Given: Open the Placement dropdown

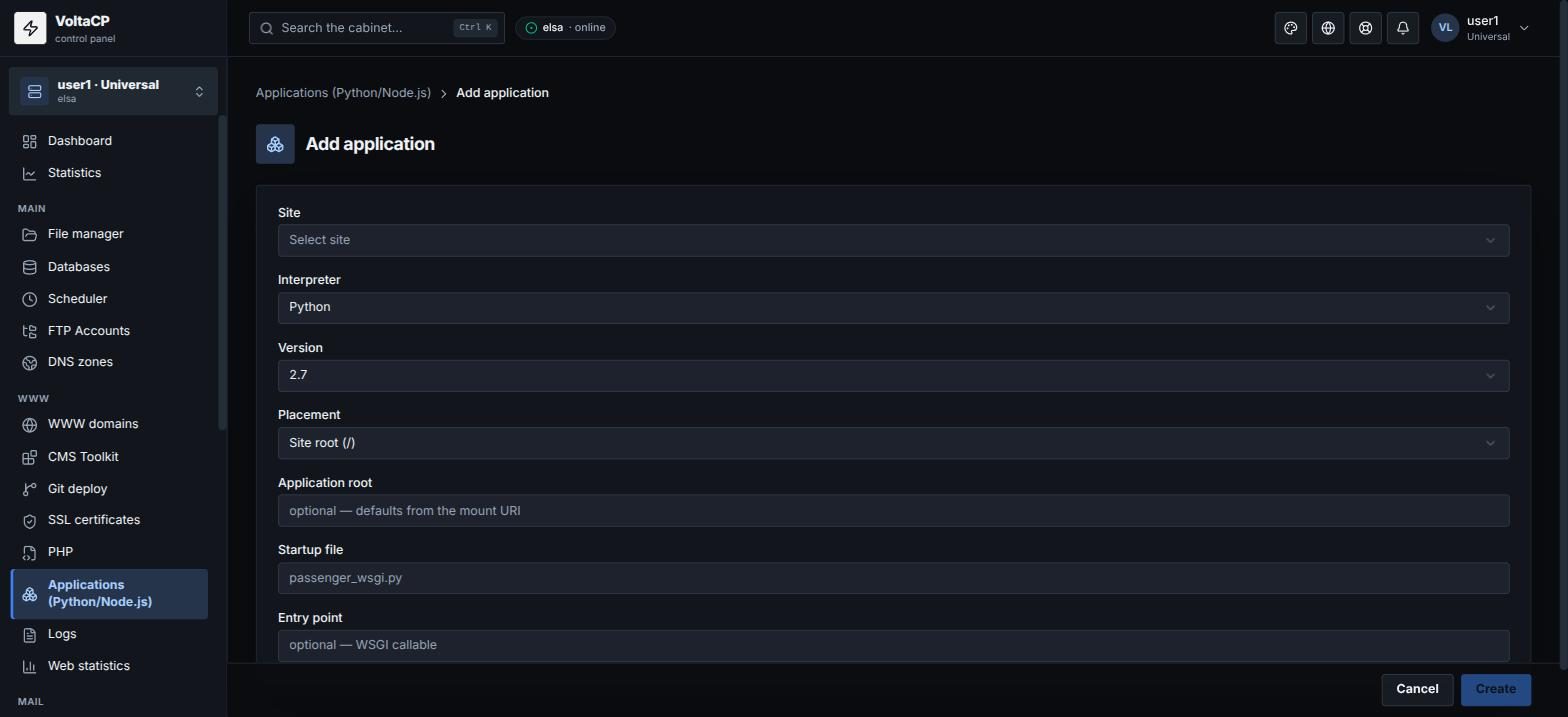Looking at the screenshot, I should tap(893, 443).
